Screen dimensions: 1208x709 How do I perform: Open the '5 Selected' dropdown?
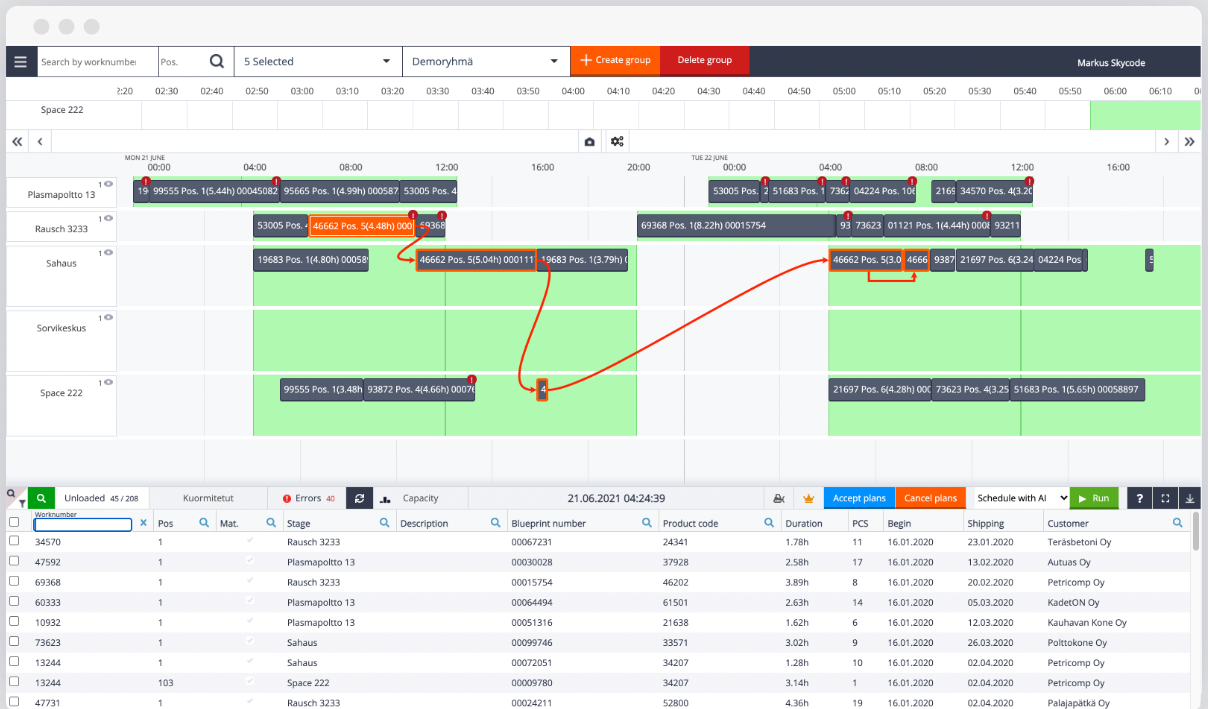(x=317, y=61)
